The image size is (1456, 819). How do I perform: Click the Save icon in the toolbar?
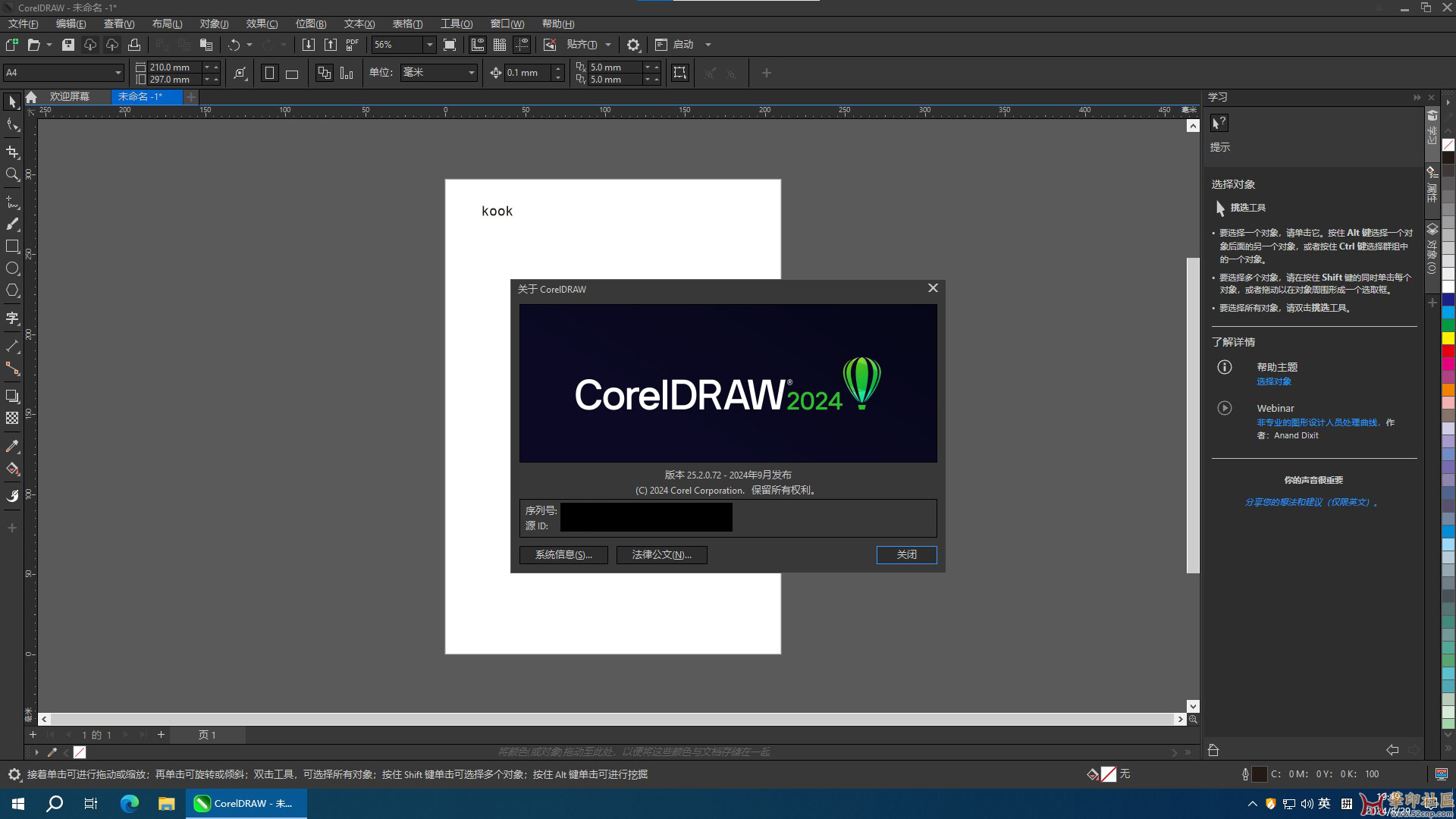pos(68,45)
